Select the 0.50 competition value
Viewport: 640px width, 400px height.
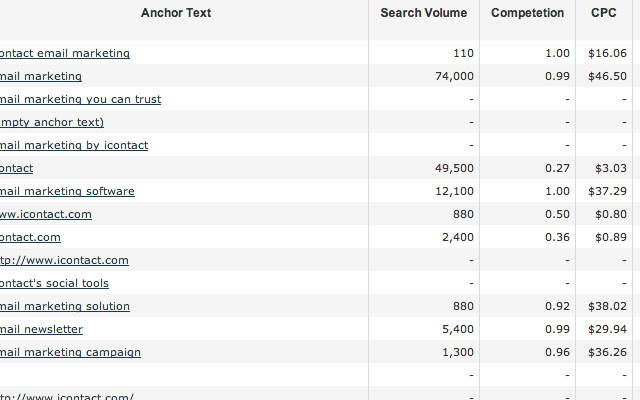557,214
